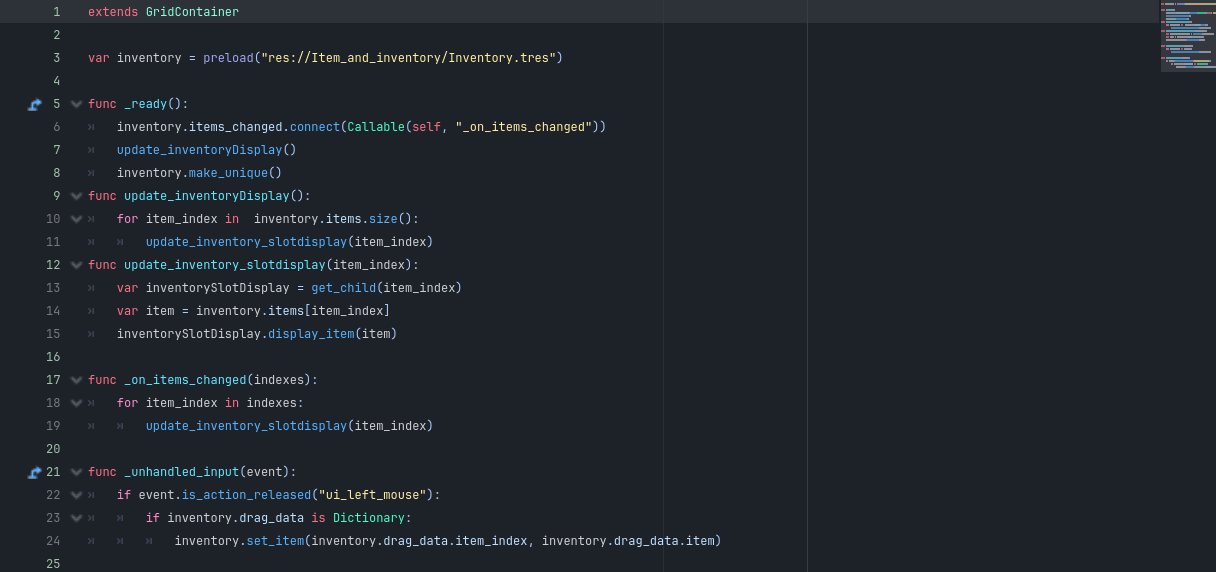Click the display_item method call
The width and height of the screenshot is (1216, 572).
click(311, 334)
